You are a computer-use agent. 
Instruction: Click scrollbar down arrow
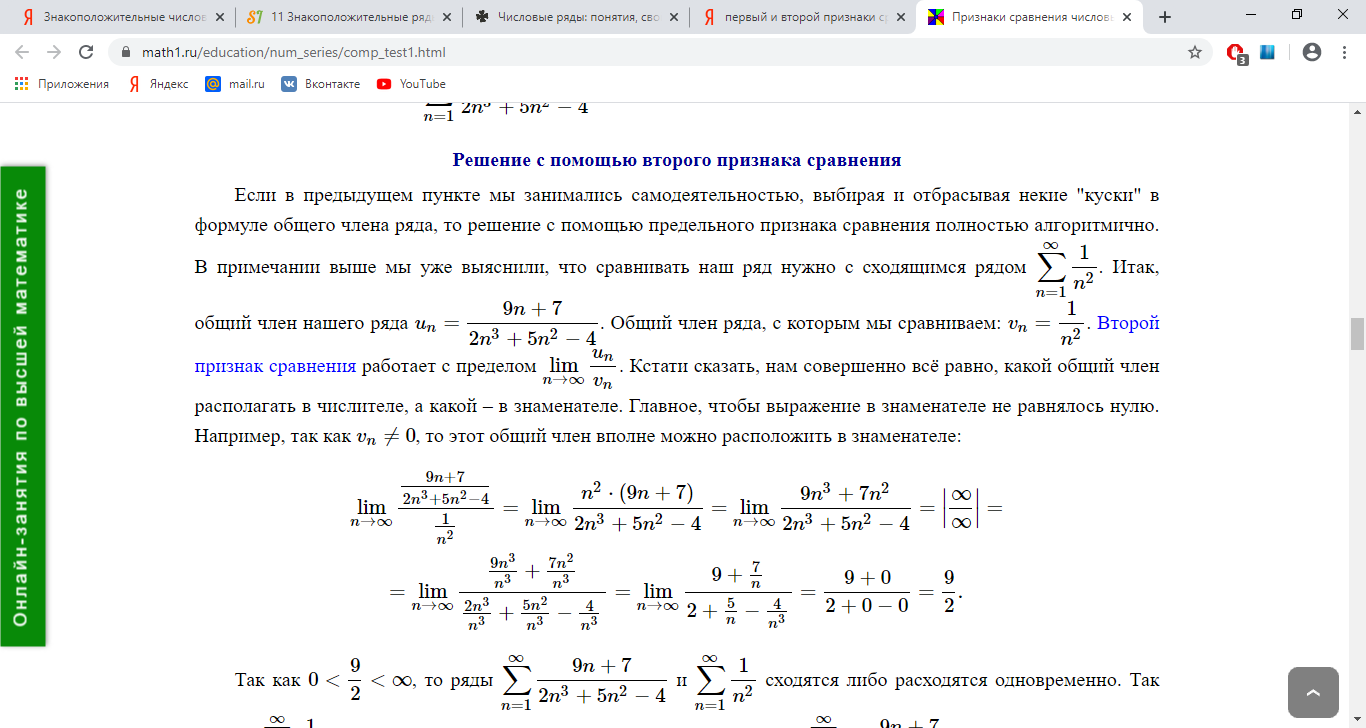pyautogui.click(x=1357, y=720)
